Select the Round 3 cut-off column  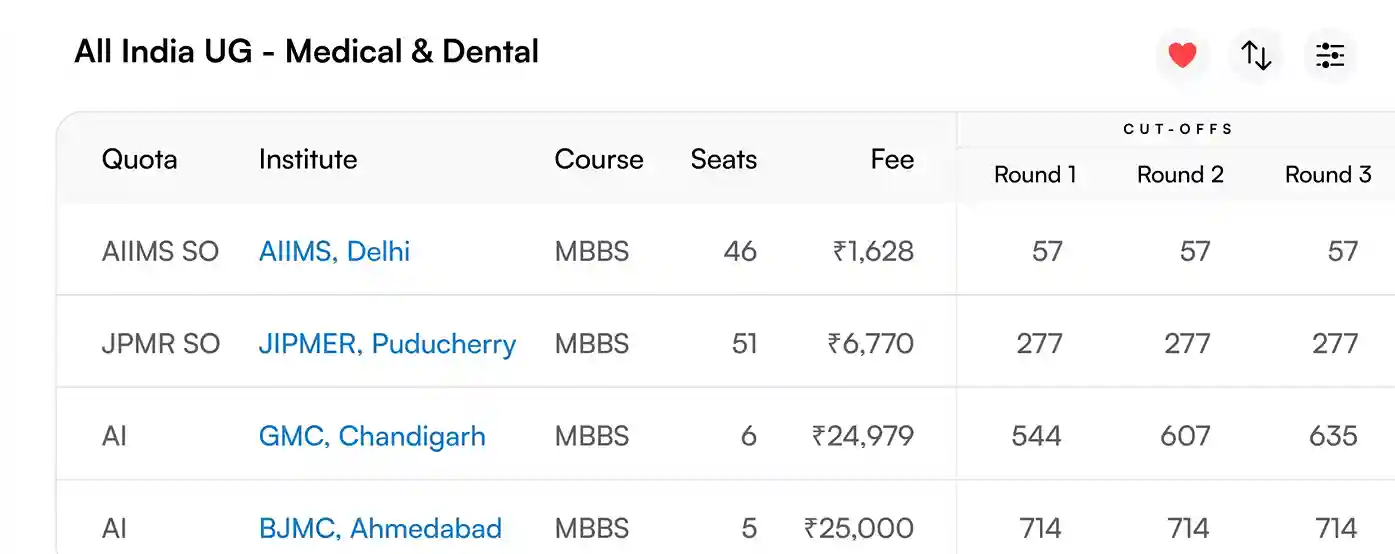tap(1328, 175)
